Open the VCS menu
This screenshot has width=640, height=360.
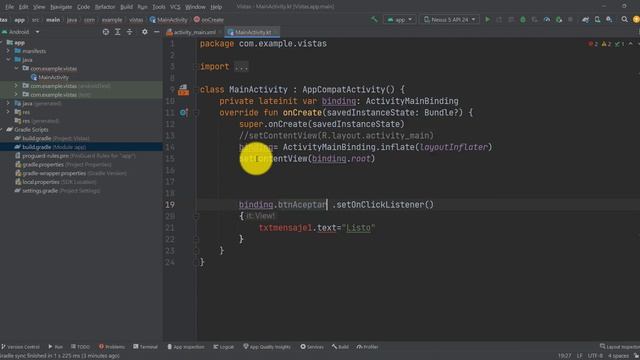coord(175,7)
